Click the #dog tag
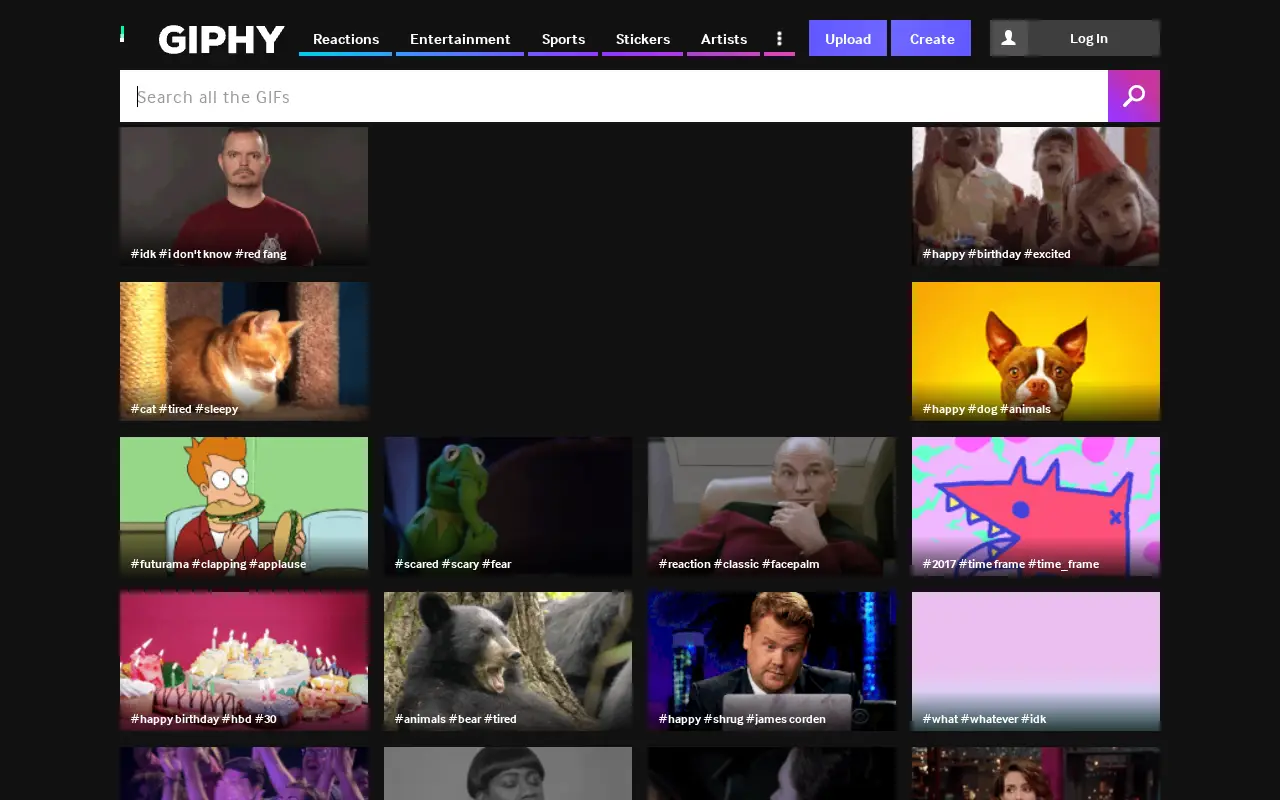Viewport: 1280px width, 800px height. click(982, 409)
